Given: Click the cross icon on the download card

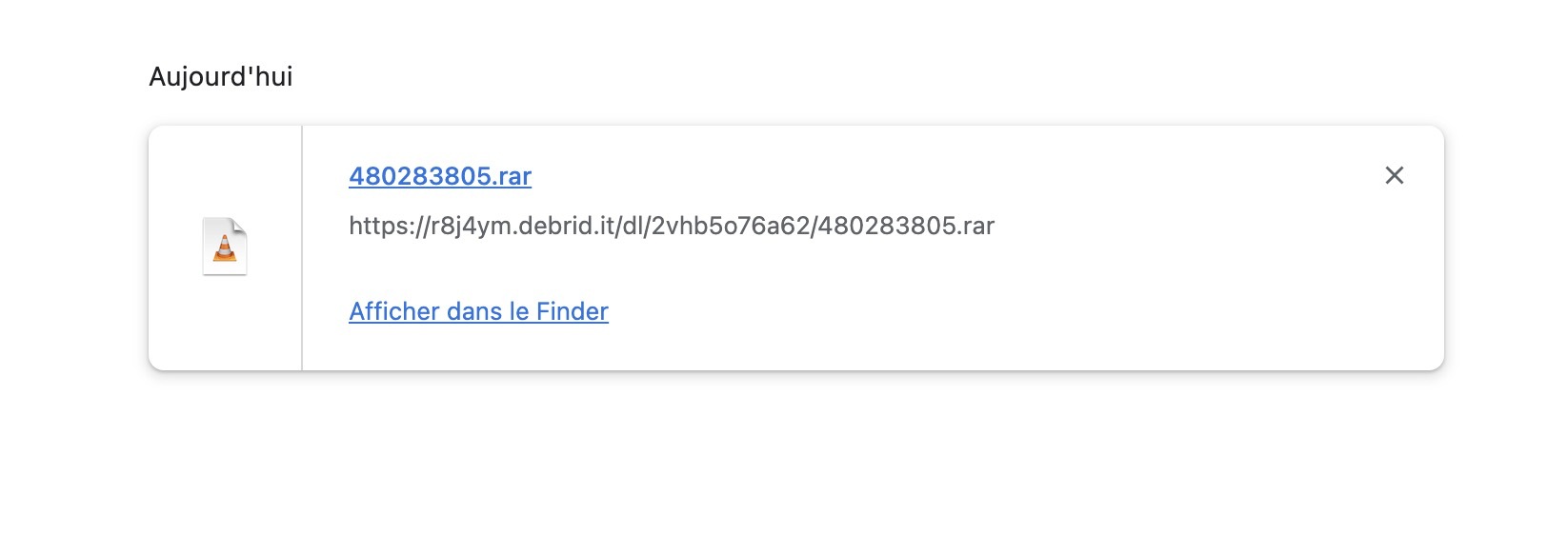Looking at the screenshot, I should [x=1394, y=175].
